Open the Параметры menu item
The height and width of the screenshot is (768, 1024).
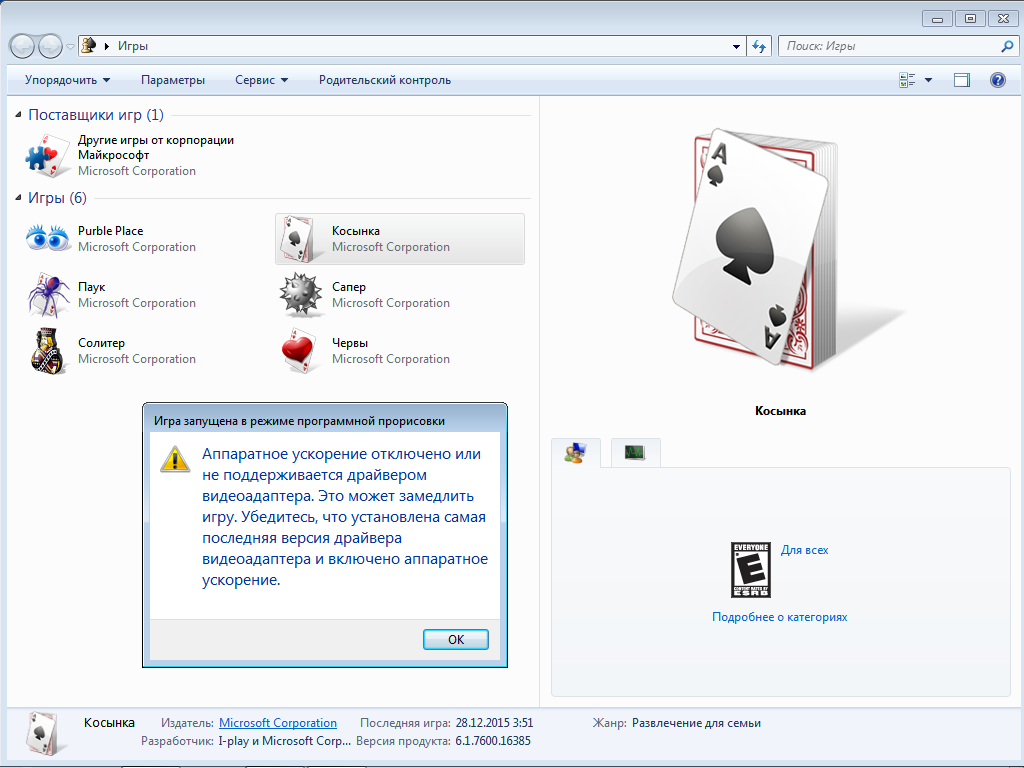[x=173, y=80]
